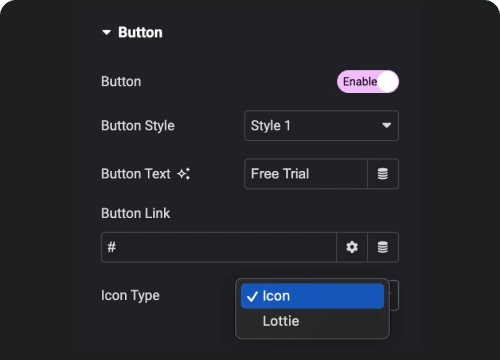Choose the Icon option in Icon Type list

coord(312,296)
